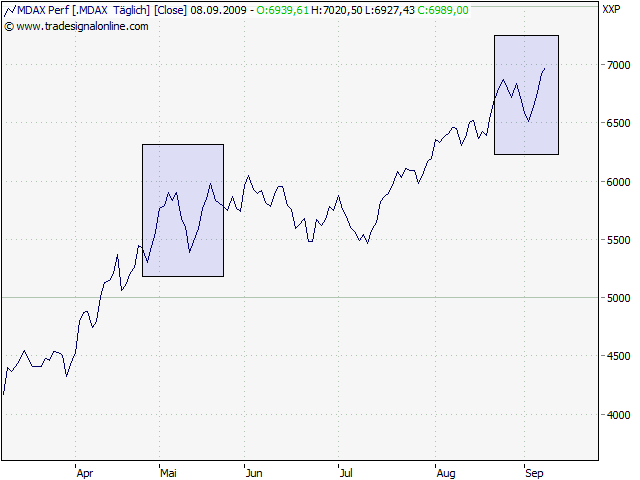Click the 4500 price axis label

[618, 356]
